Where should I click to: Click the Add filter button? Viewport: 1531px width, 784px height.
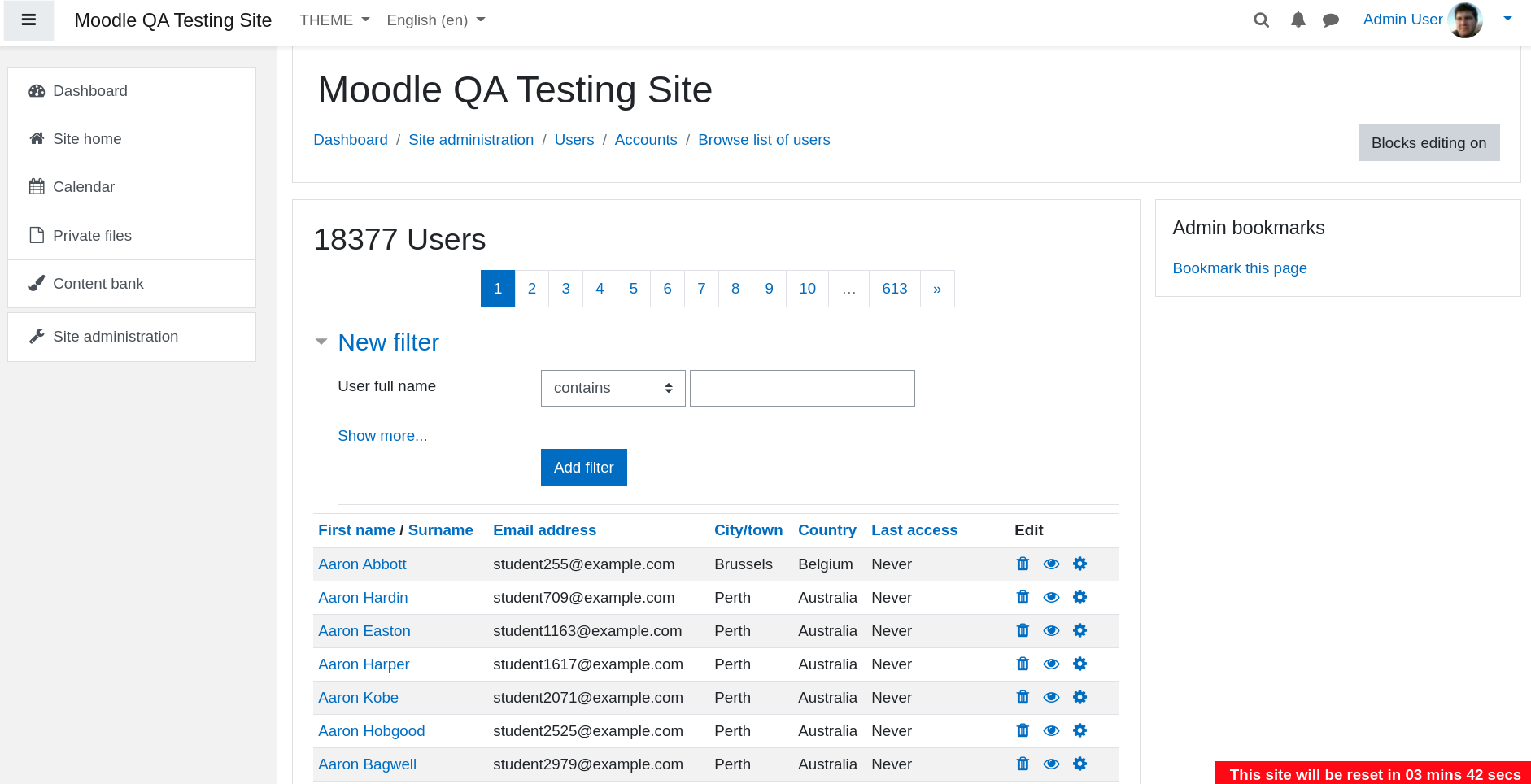[x=584, y=468]
